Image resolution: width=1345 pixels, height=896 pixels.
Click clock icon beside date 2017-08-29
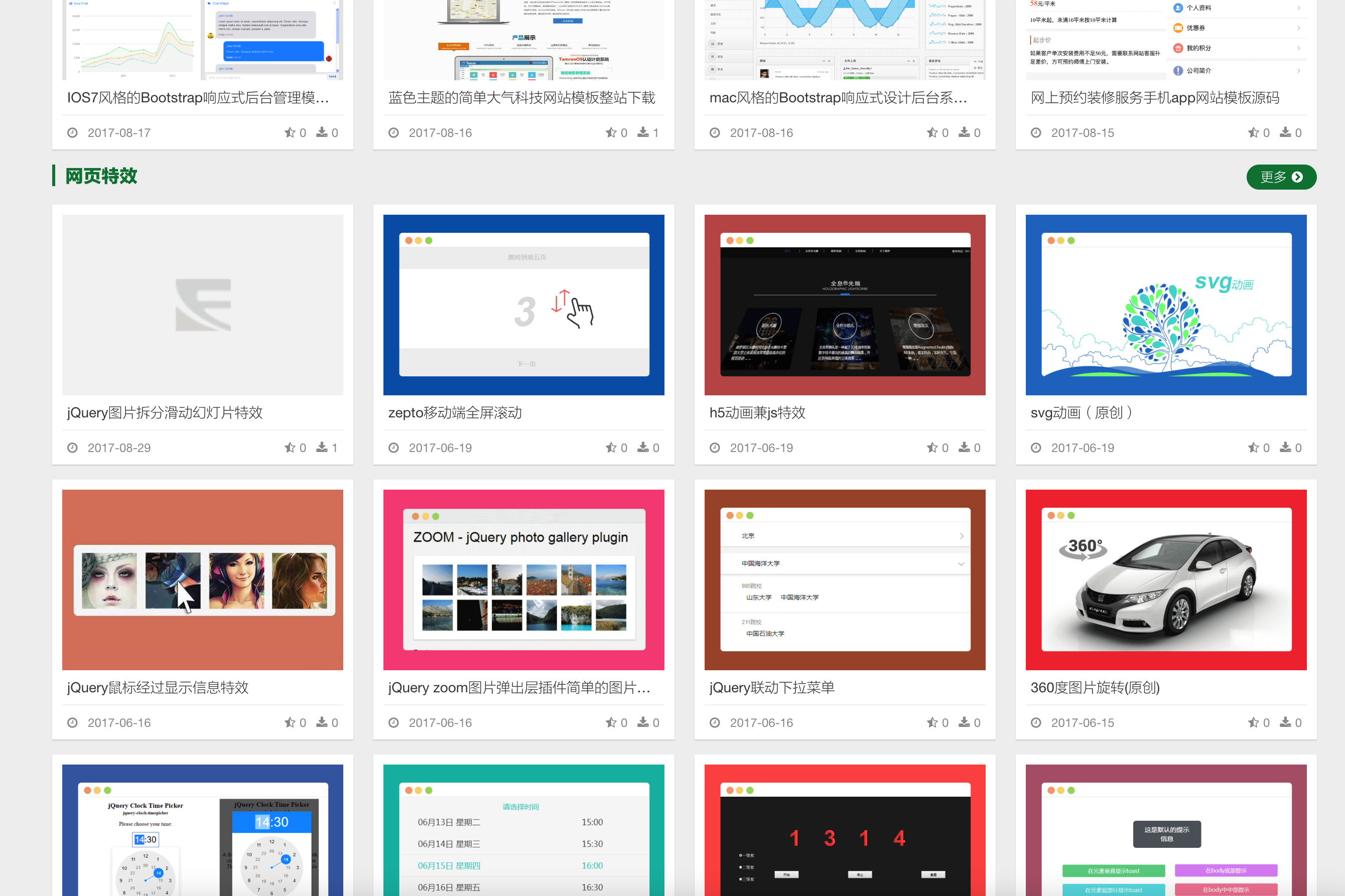coord(73,447)
